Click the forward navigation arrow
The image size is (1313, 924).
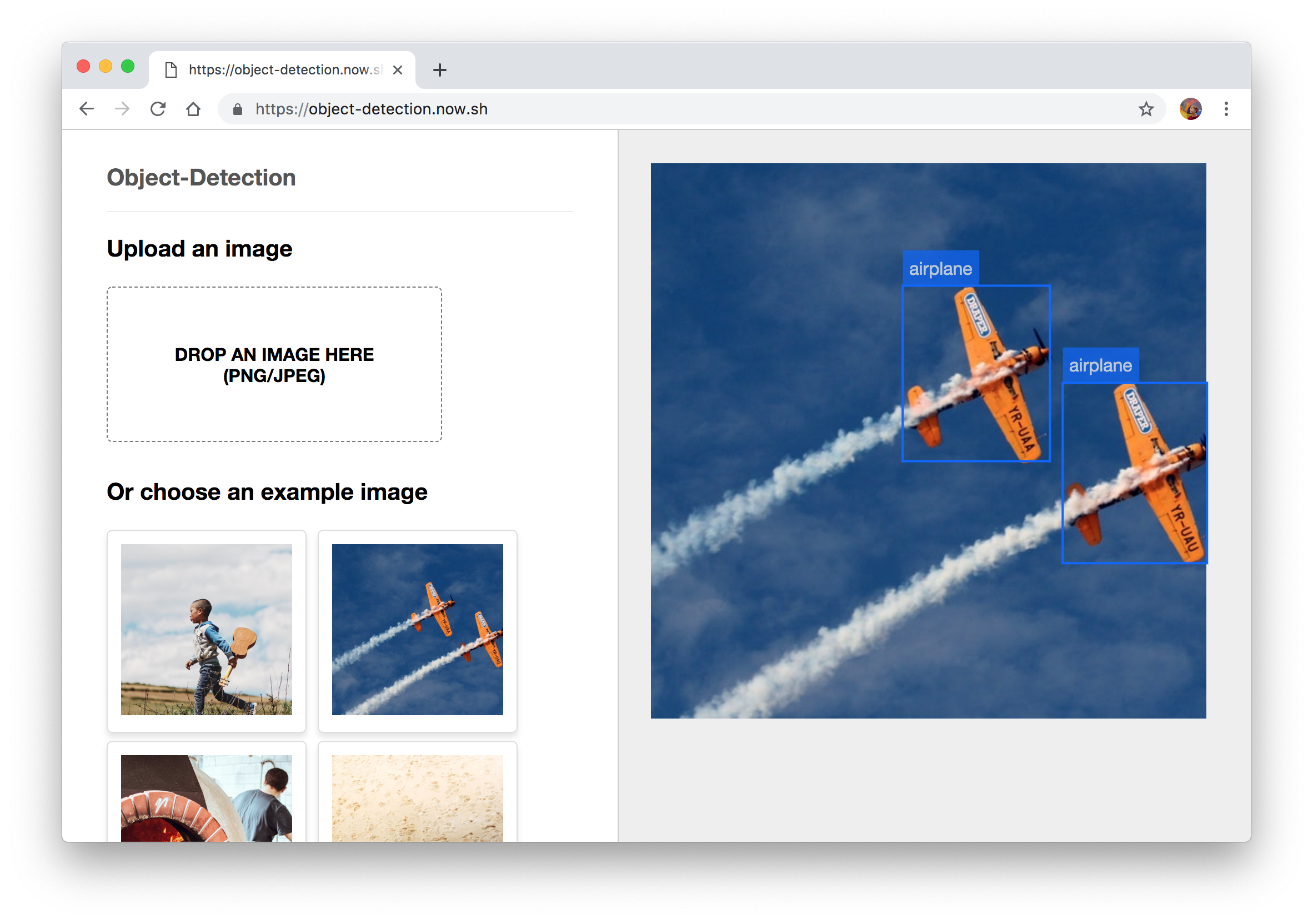[x=122, y=109]
